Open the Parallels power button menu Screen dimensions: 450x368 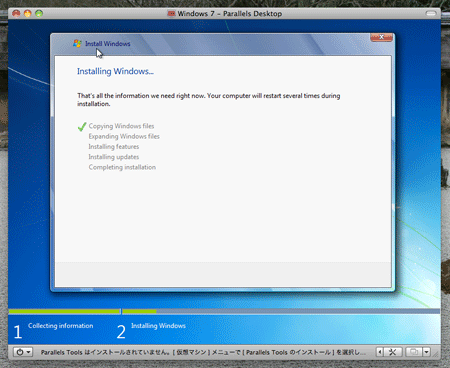(x=23, y=352)
